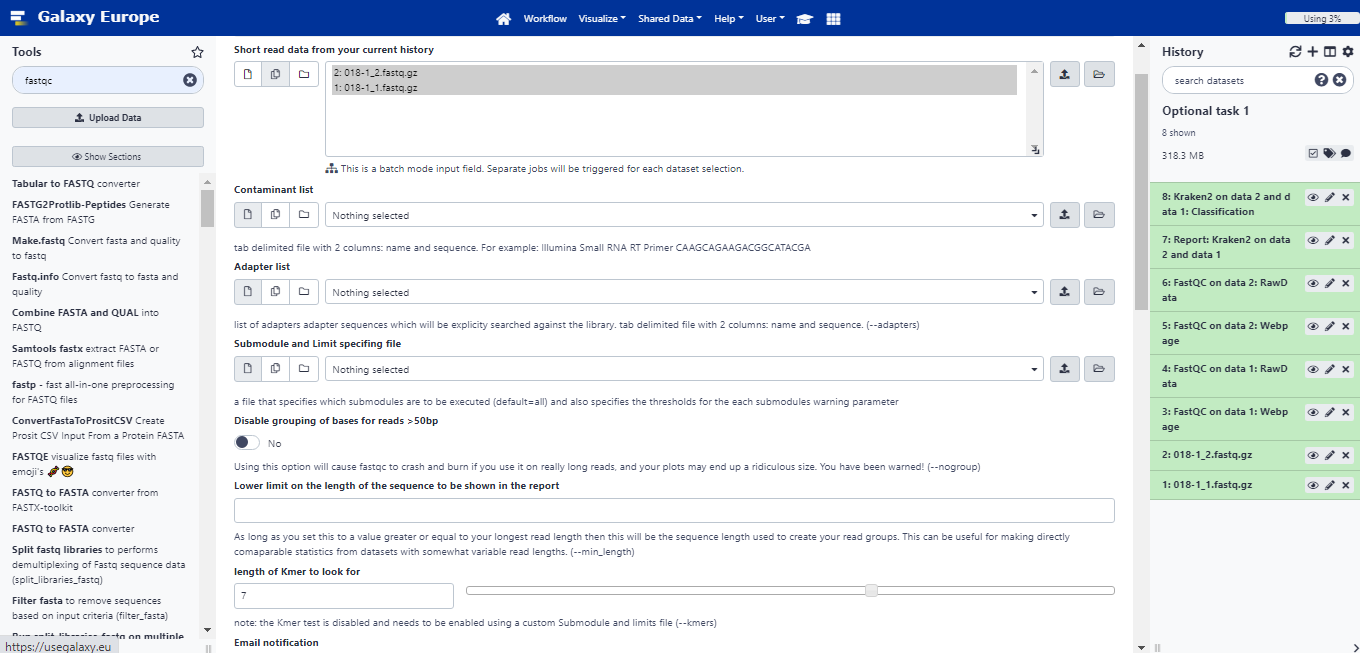Open the Galaxy Training graduation cap icon
This screenshot has width=1360, height=653.
tap(804, 18)
